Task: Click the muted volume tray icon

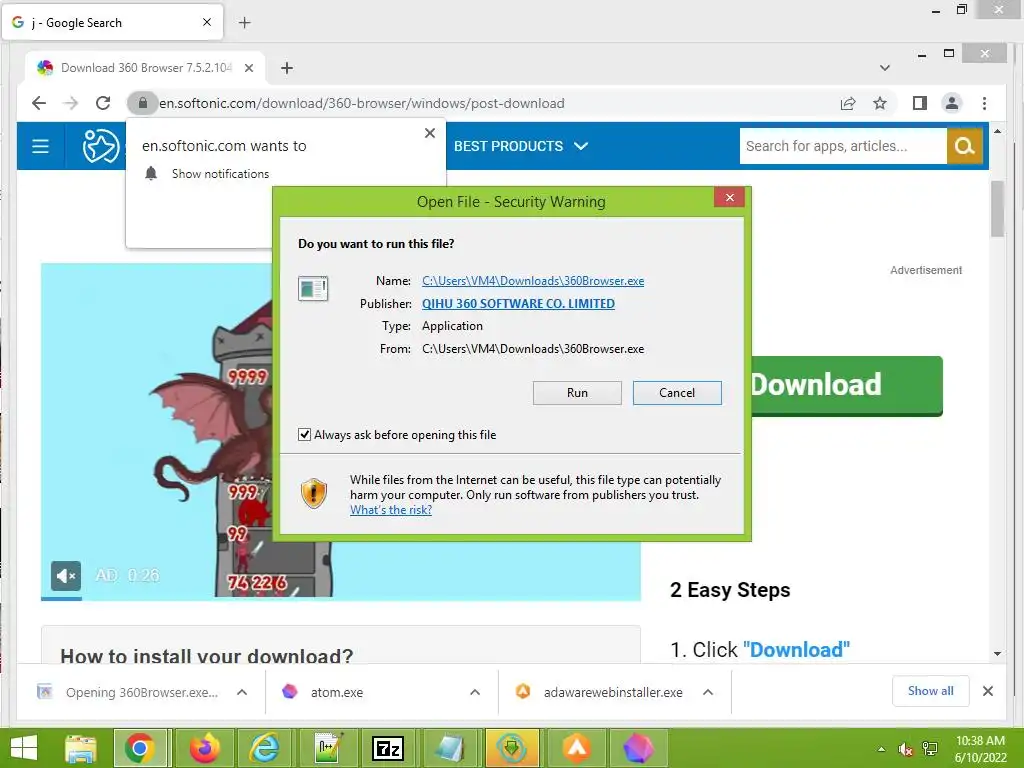Action: [x=905, y=749]
